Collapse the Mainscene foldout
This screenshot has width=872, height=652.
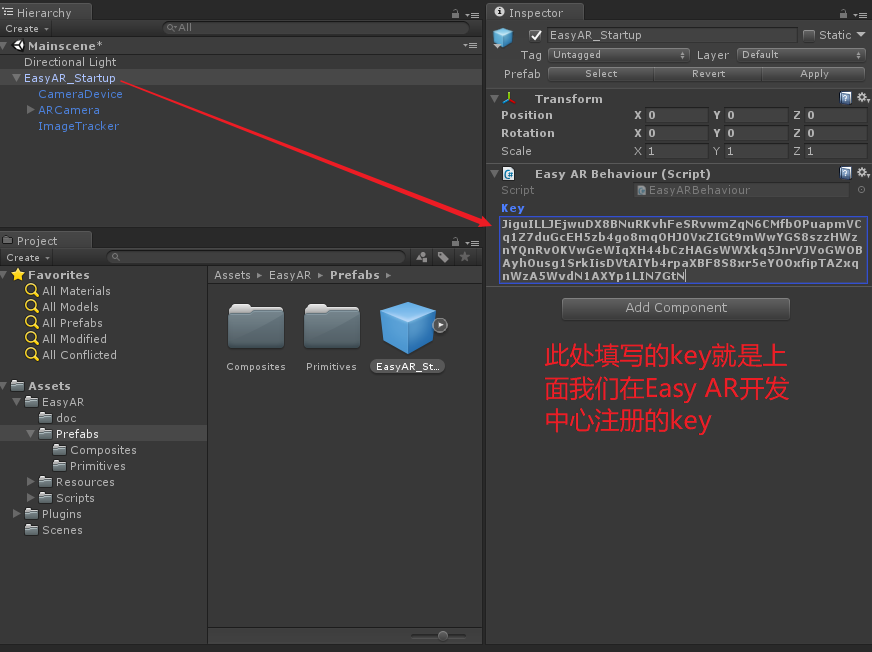[4, 46]
